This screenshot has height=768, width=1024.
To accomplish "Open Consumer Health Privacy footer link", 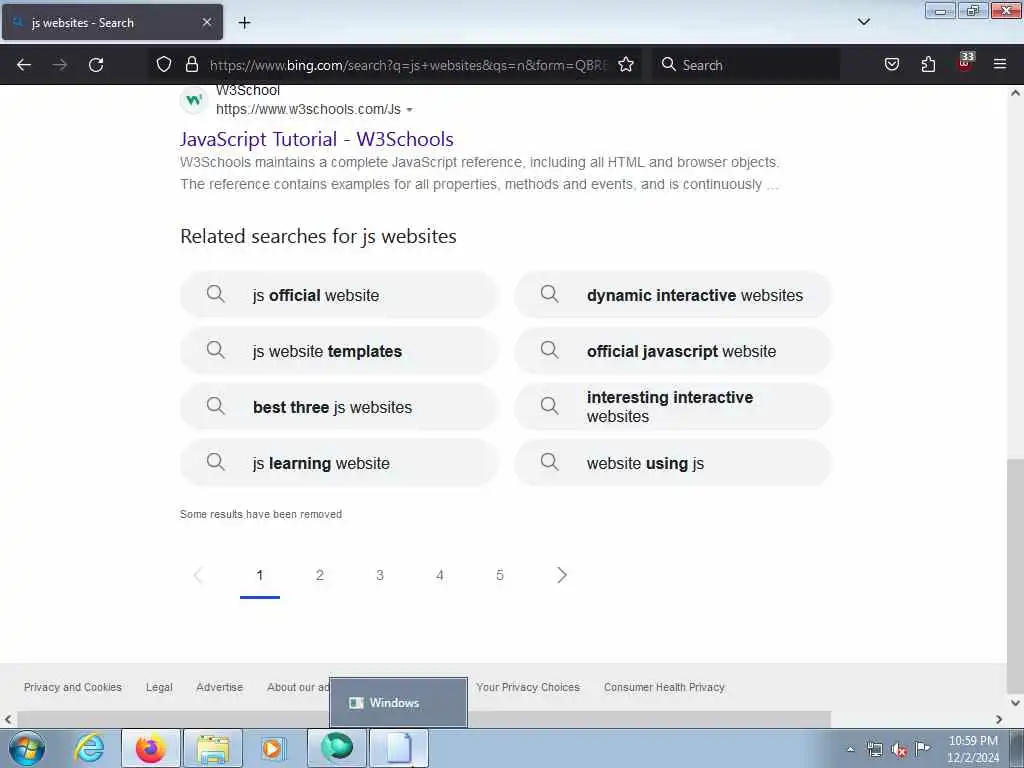I will click(x=664, y=687).
